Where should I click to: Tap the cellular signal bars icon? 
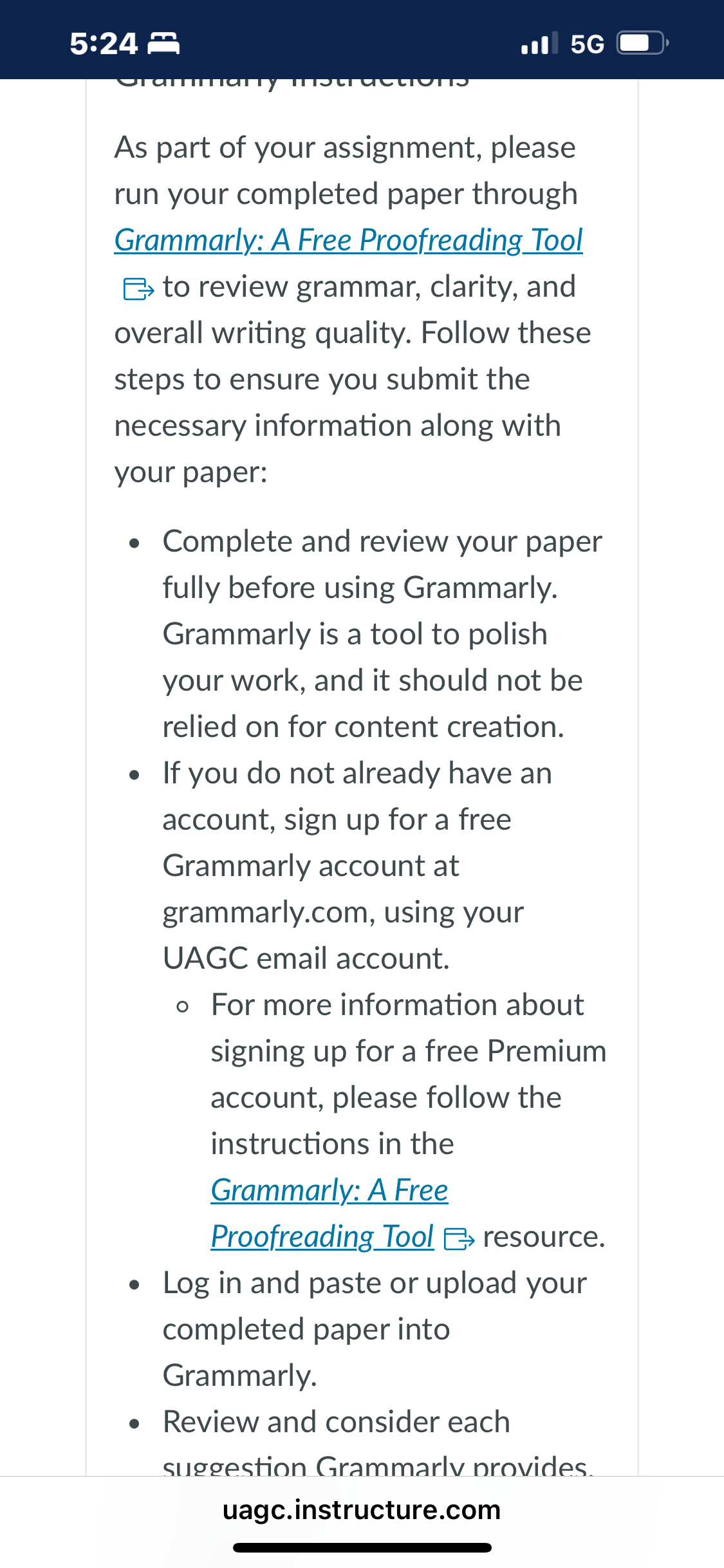539,44
